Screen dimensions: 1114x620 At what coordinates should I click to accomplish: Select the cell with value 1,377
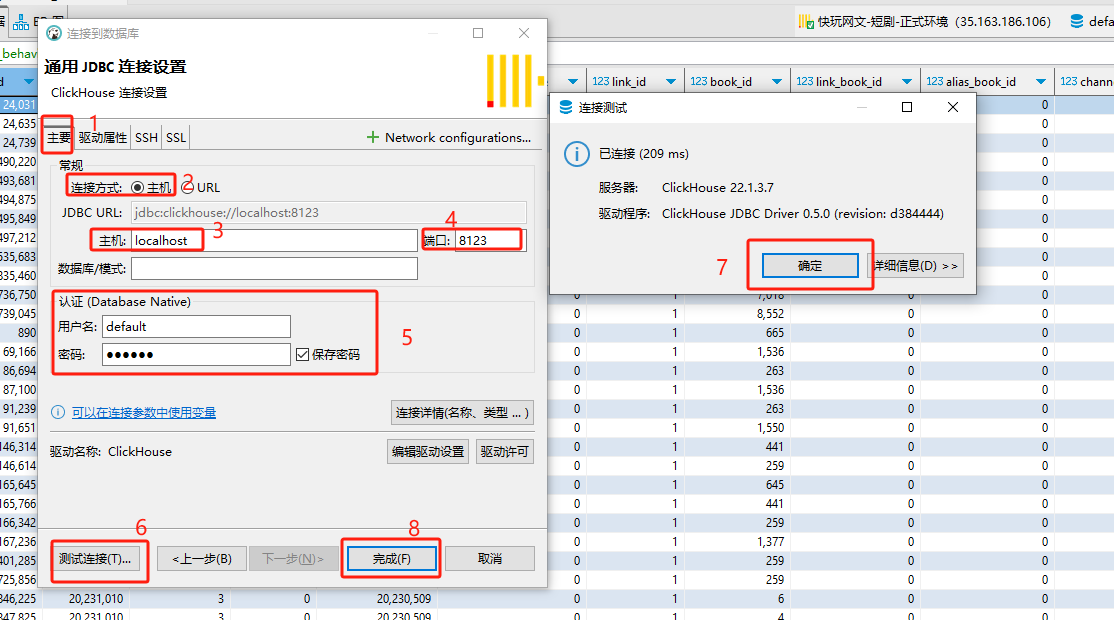click(737, 541)
